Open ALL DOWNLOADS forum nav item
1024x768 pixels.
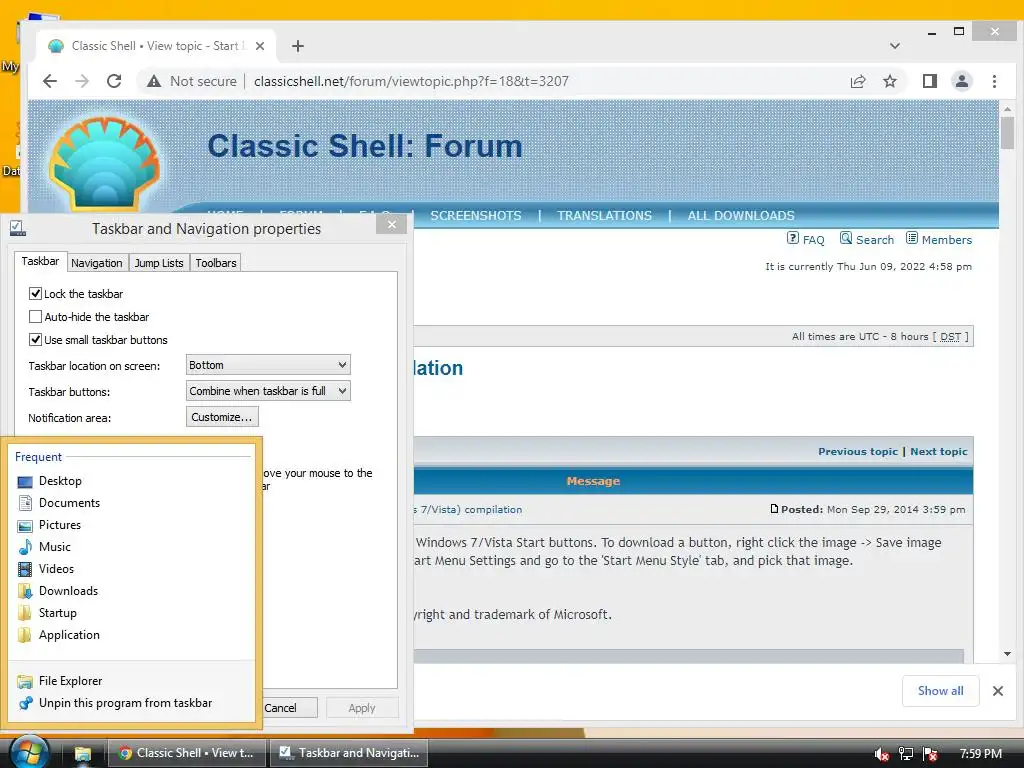[x=741, y=216]
